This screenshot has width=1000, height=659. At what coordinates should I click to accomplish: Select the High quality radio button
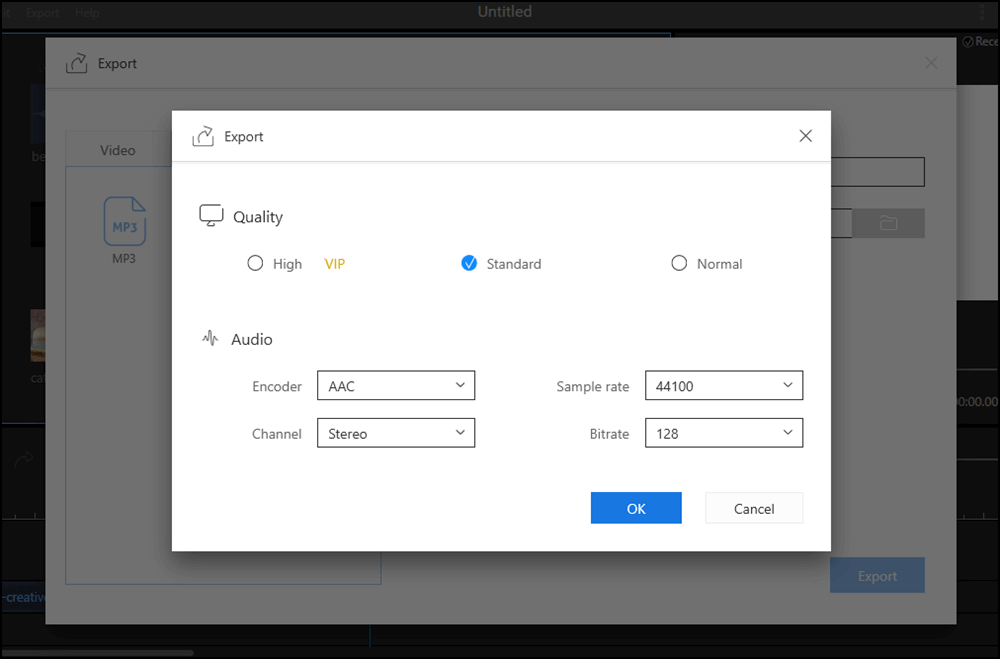pyautogui.click(x=255, y=264)
